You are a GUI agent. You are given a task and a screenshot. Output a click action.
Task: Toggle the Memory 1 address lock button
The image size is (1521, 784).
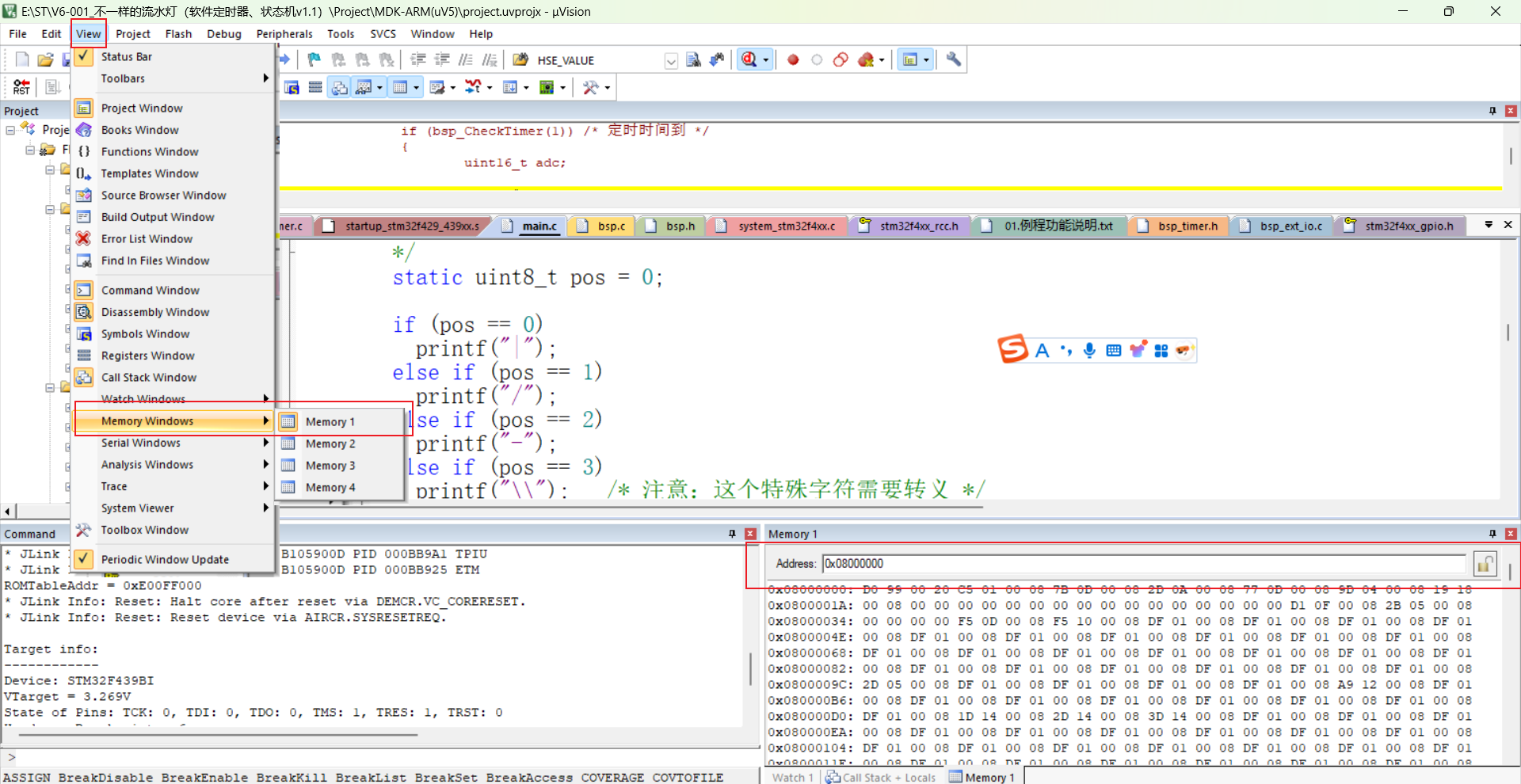(x=1485, y=564)
